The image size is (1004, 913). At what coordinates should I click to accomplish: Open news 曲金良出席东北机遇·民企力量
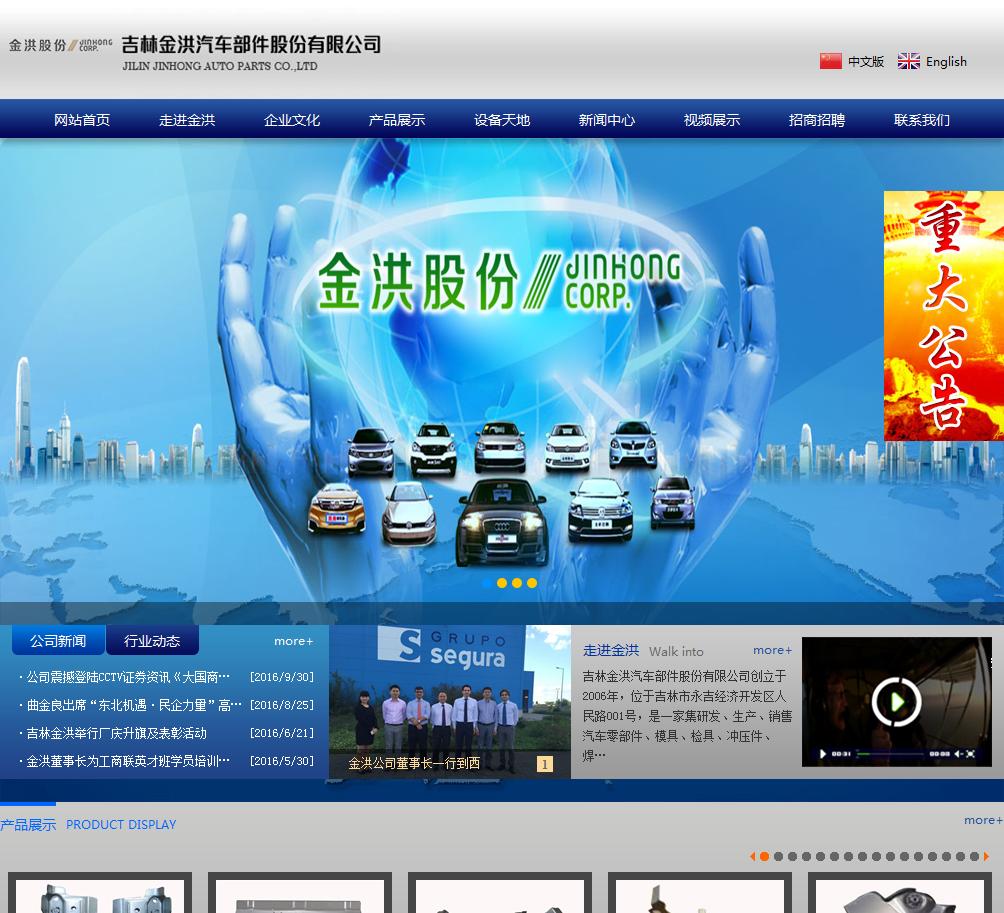134,705
